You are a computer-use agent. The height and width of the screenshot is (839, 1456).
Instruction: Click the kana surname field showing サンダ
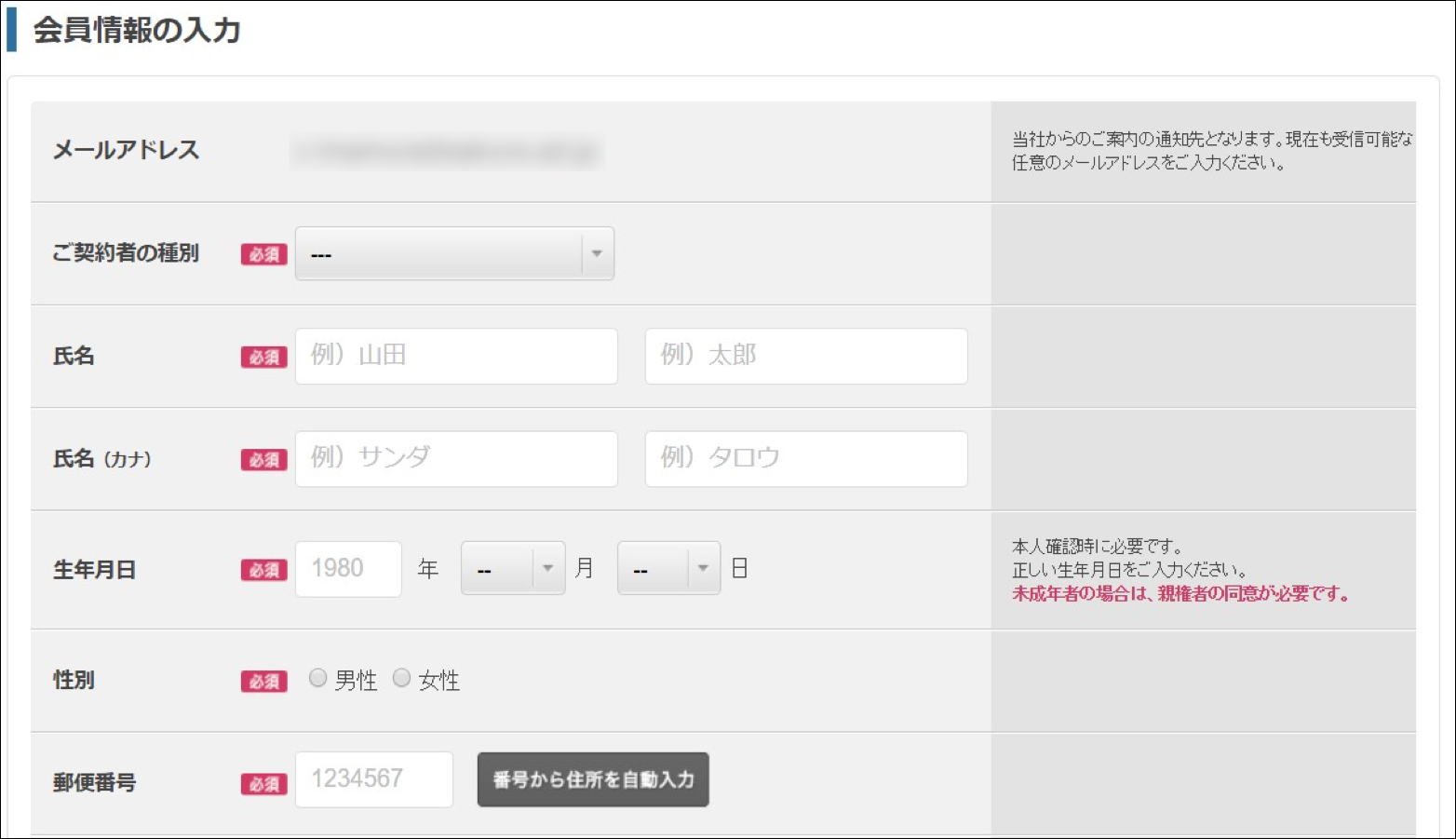tap(456, 458)
